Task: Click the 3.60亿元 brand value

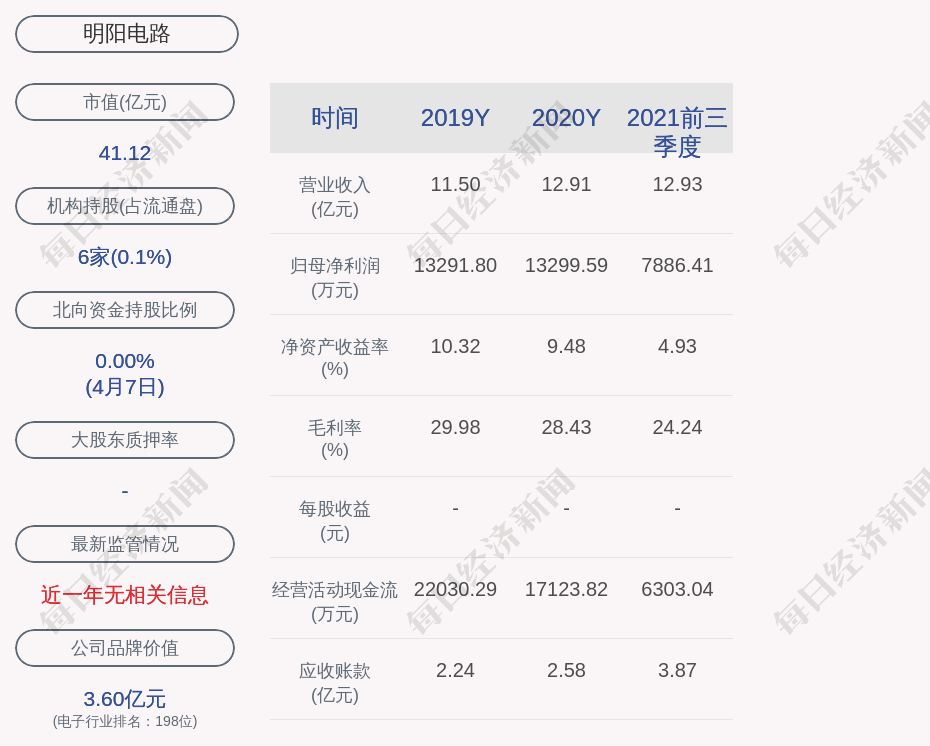Action: tap(125, 699)
